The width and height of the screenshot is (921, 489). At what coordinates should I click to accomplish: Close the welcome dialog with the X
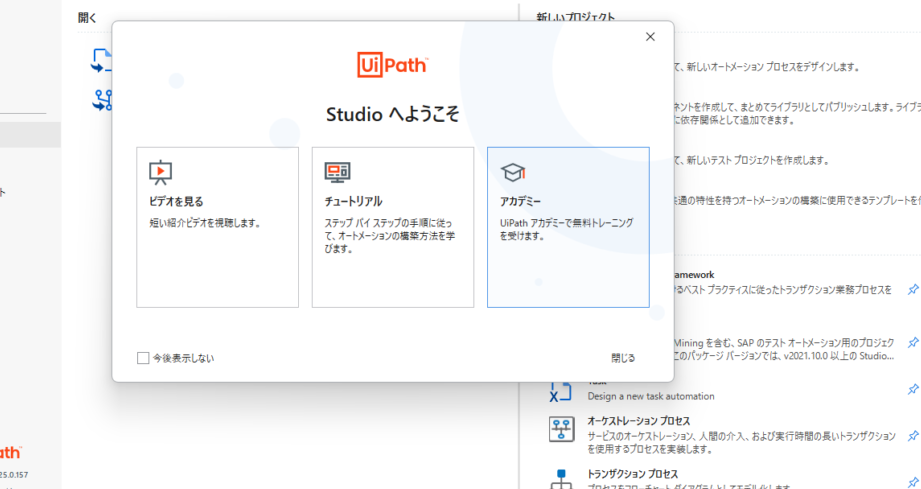point(650,37)
